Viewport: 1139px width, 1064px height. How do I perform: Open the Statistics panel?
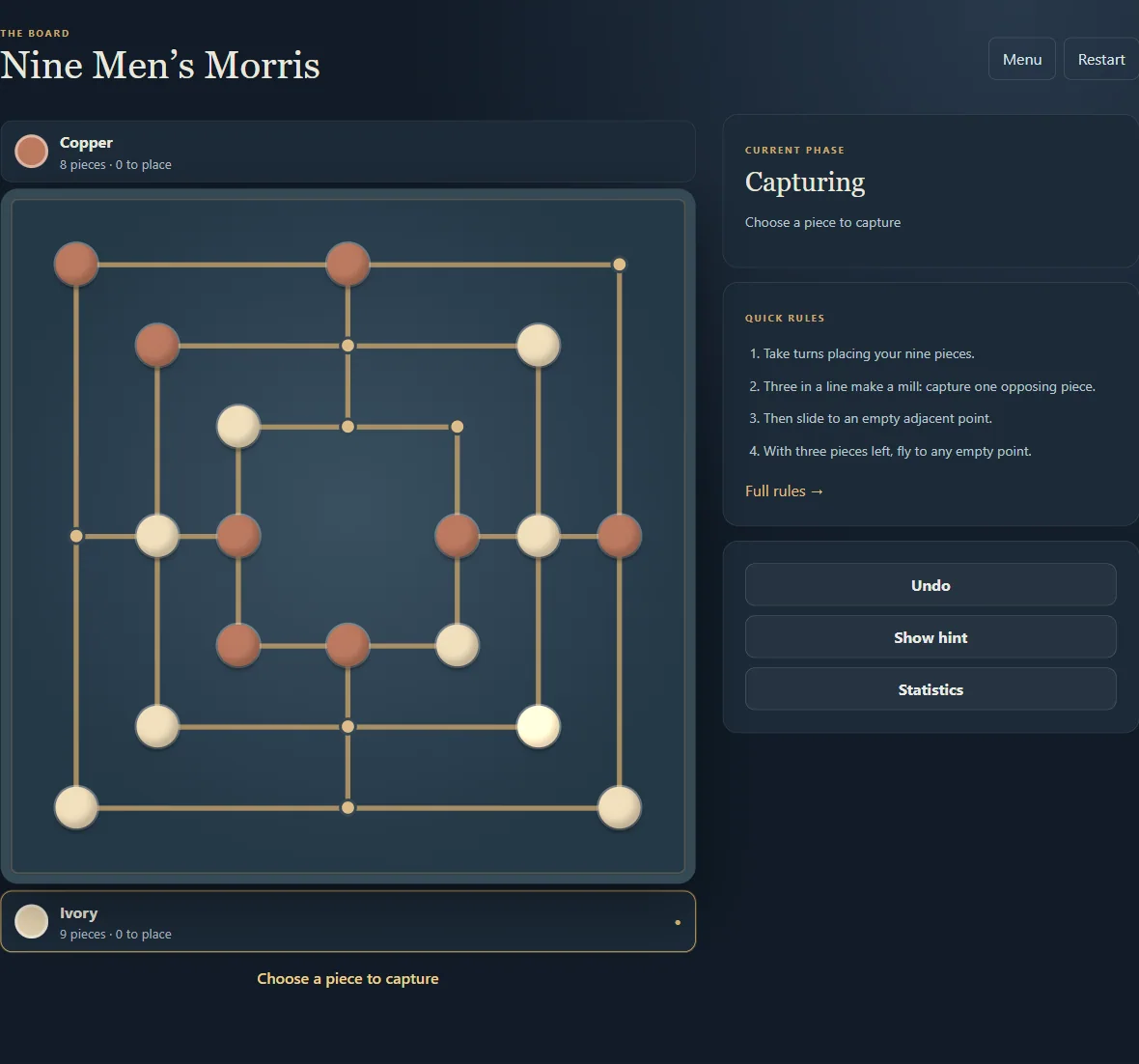pyautogui.click(x=931, y=689)
